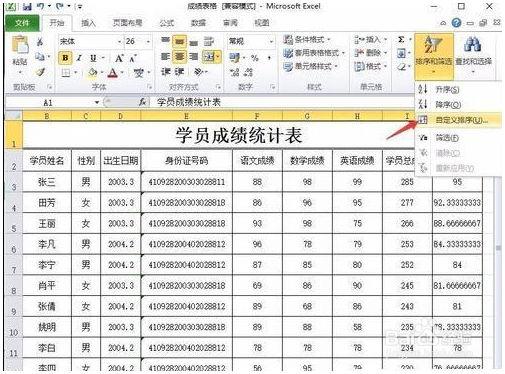Open the File tab 文件

coord(22,23)
